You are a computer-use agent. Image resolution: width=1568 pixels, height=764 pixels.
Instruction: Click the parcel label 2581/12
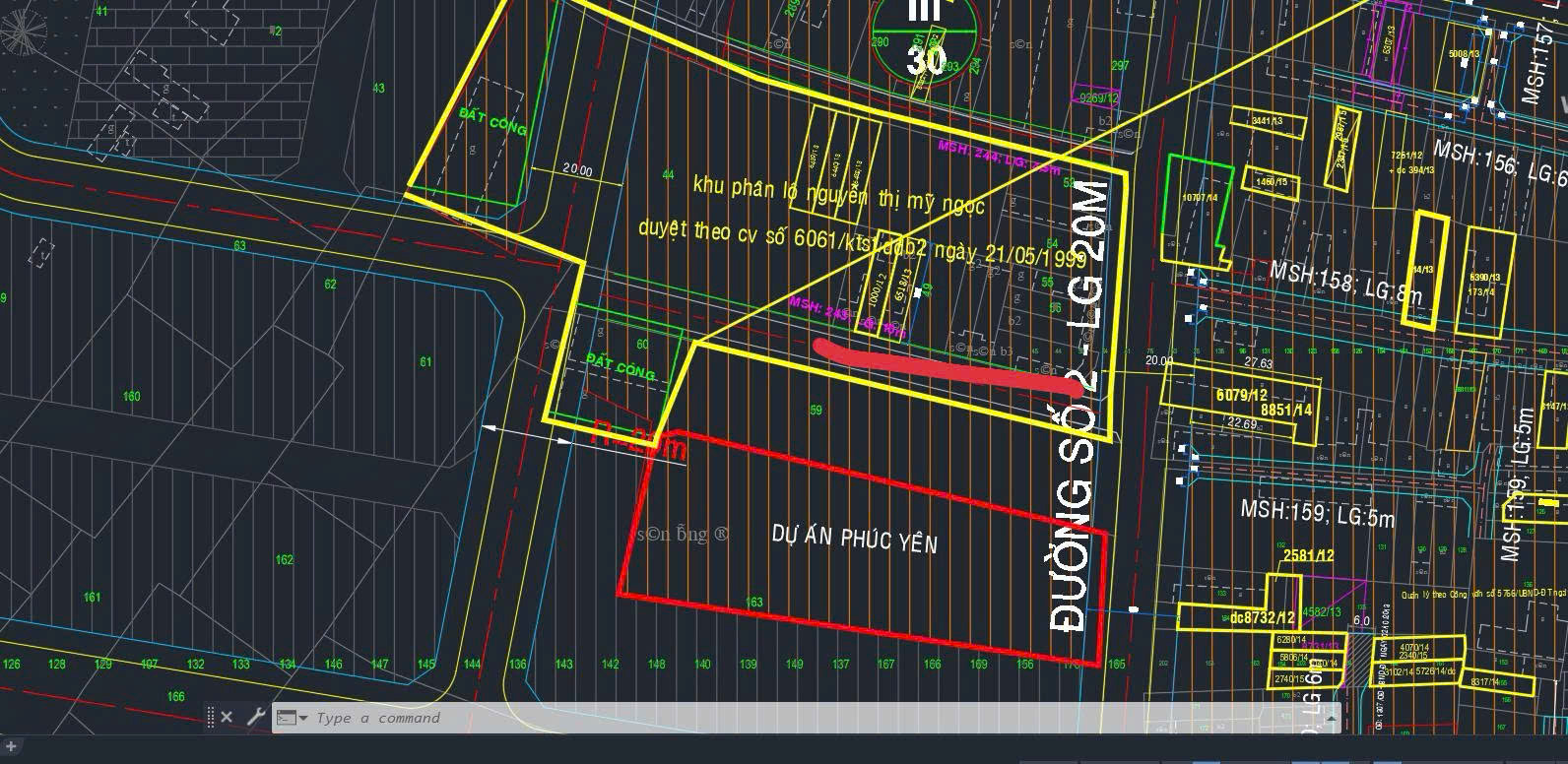pos(1308,555)
